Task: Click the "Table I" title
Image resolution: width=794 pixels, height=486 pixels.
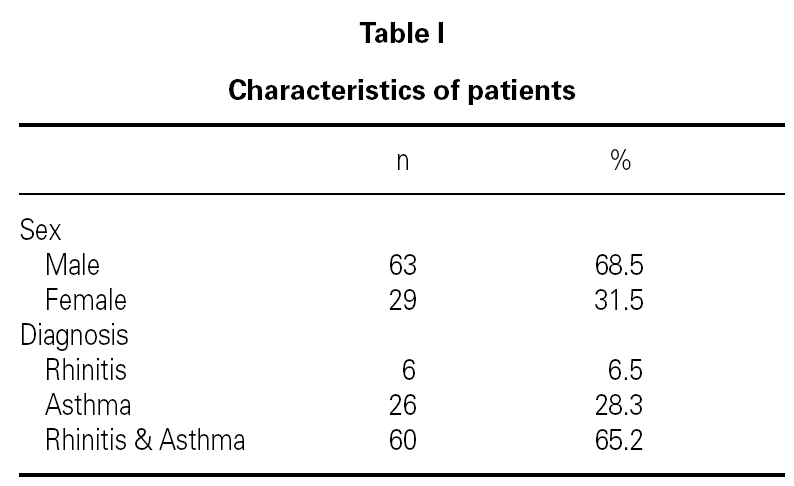Action: [402, 33]
